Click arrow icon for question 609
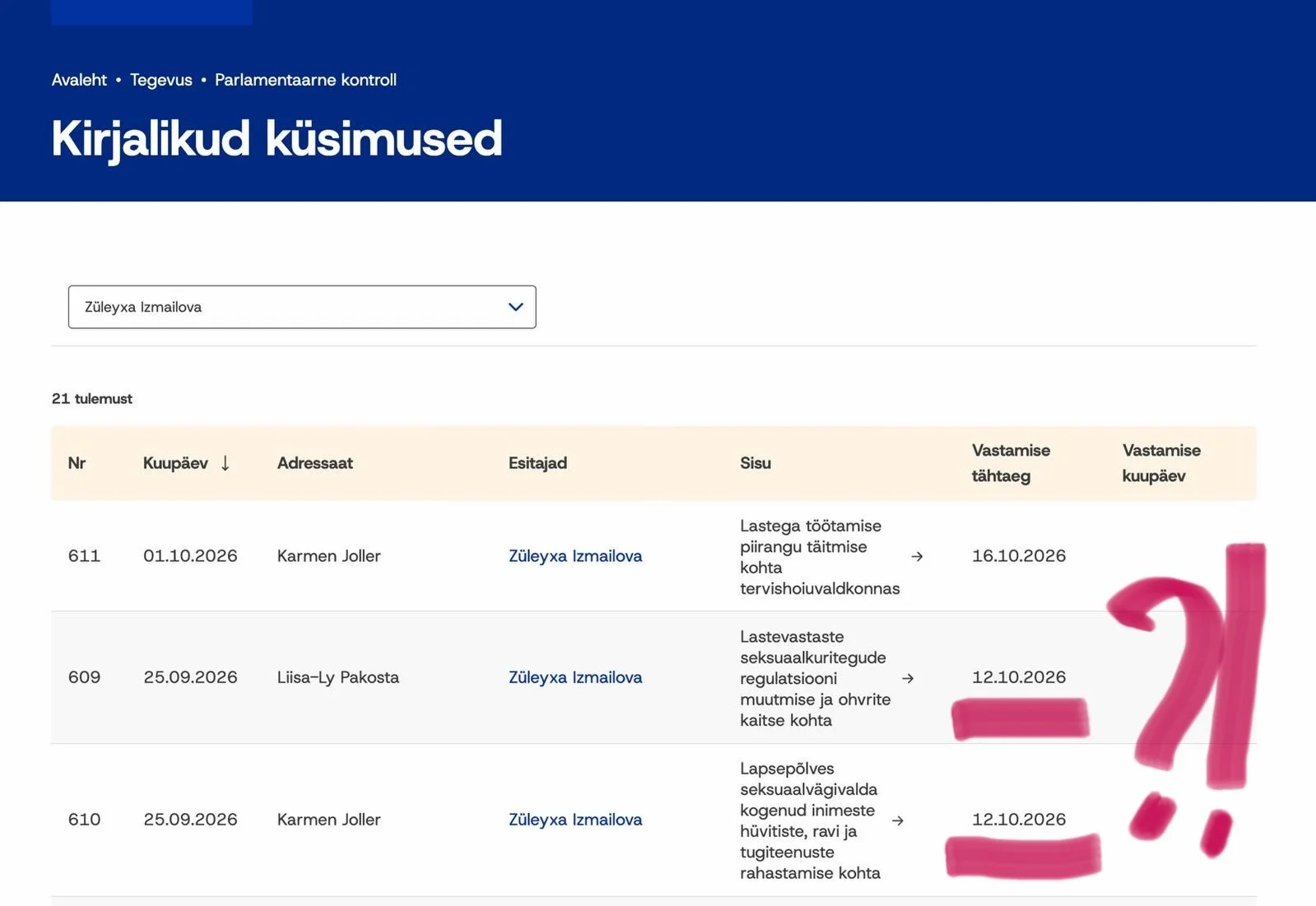 (x=908, y=679)
